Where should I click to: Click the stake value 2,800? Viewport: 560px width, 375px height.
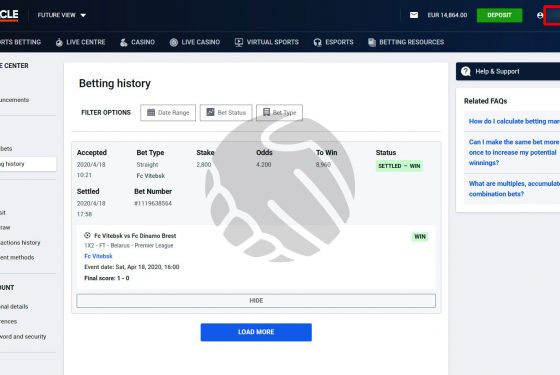point(204,165)
